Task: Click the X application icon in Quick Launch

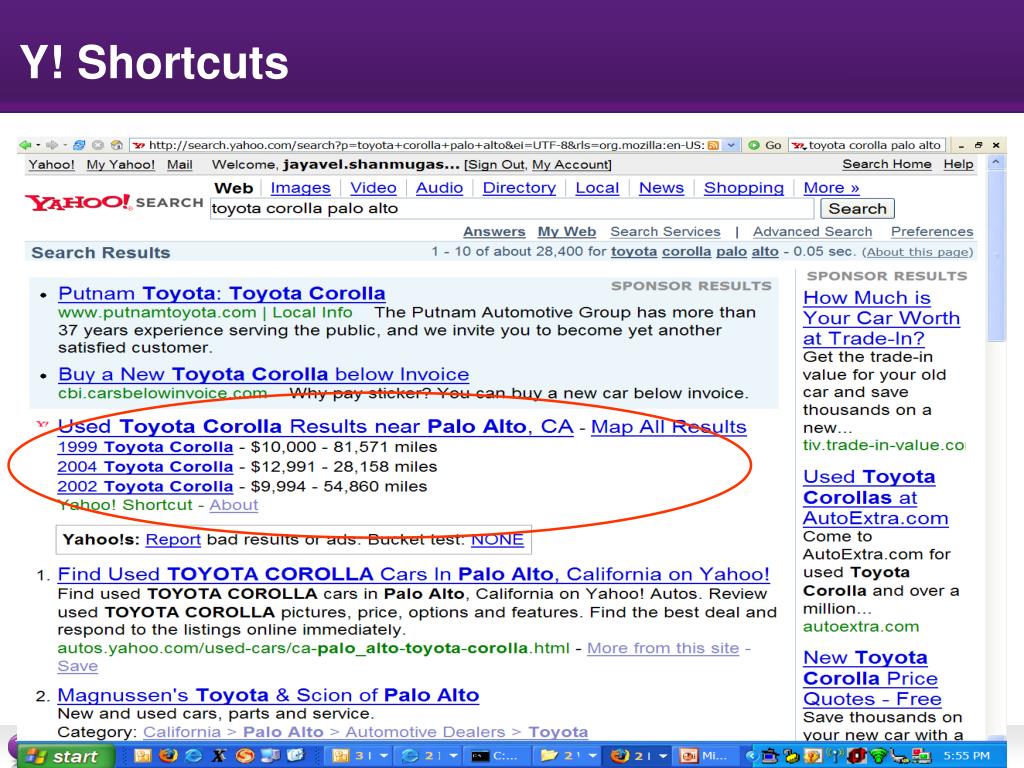Action: (219, 756)
